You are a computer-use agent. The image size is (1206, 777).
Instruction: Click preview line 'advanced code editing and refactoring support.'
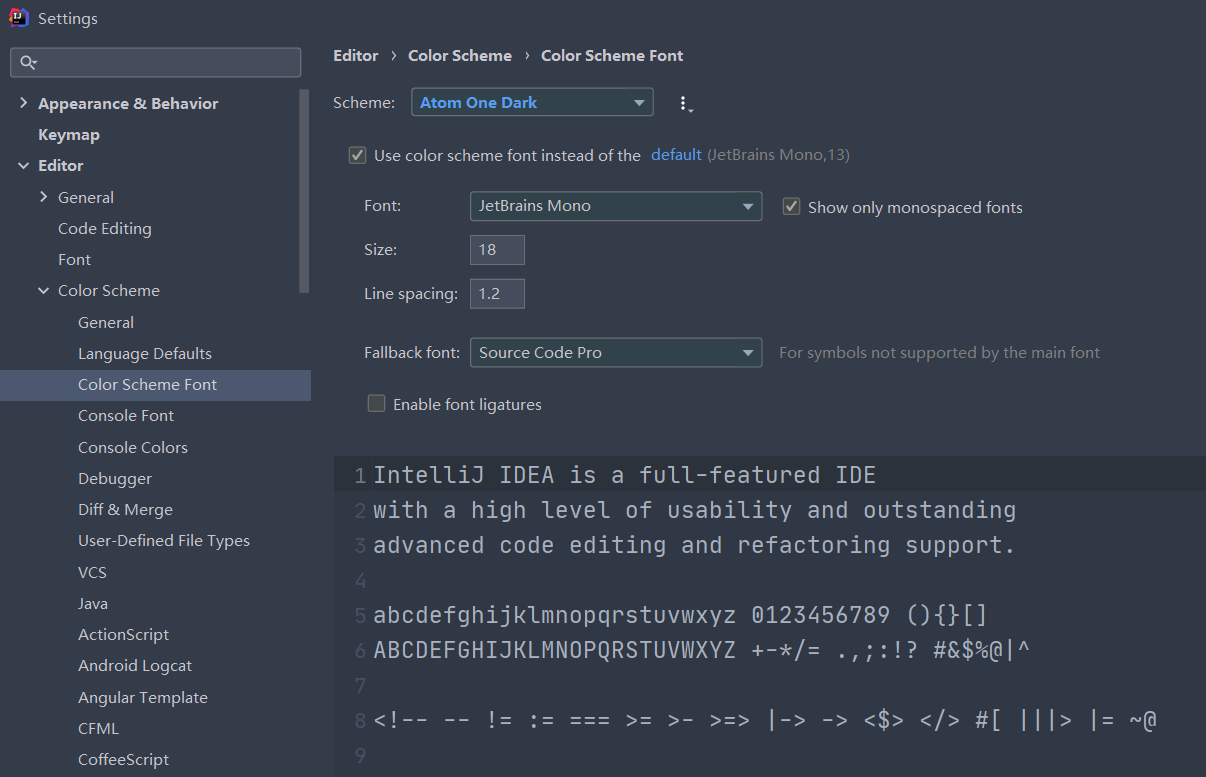(695, 545)
